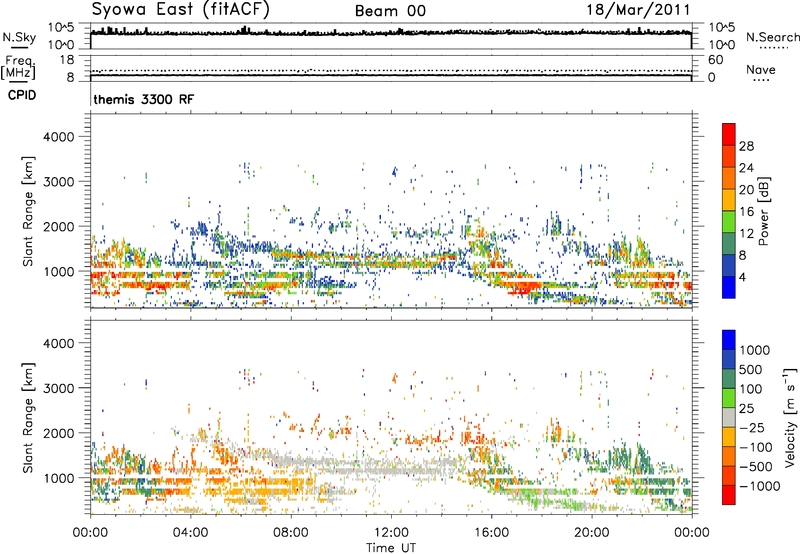The width and height of the screenshot is (800, 554).
Task: Select the 'Beam 00' header label
Action: pyautogui.click(x=390, y=11)
